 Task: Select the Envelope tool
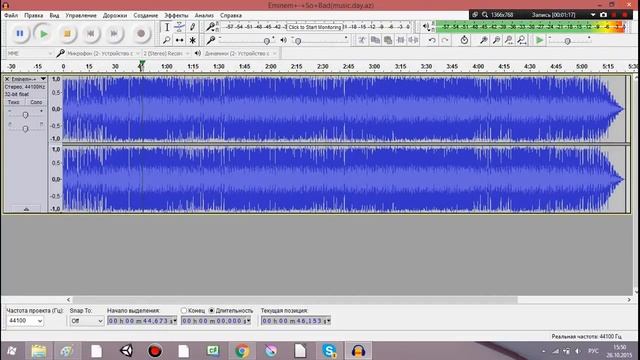point(179,27)
